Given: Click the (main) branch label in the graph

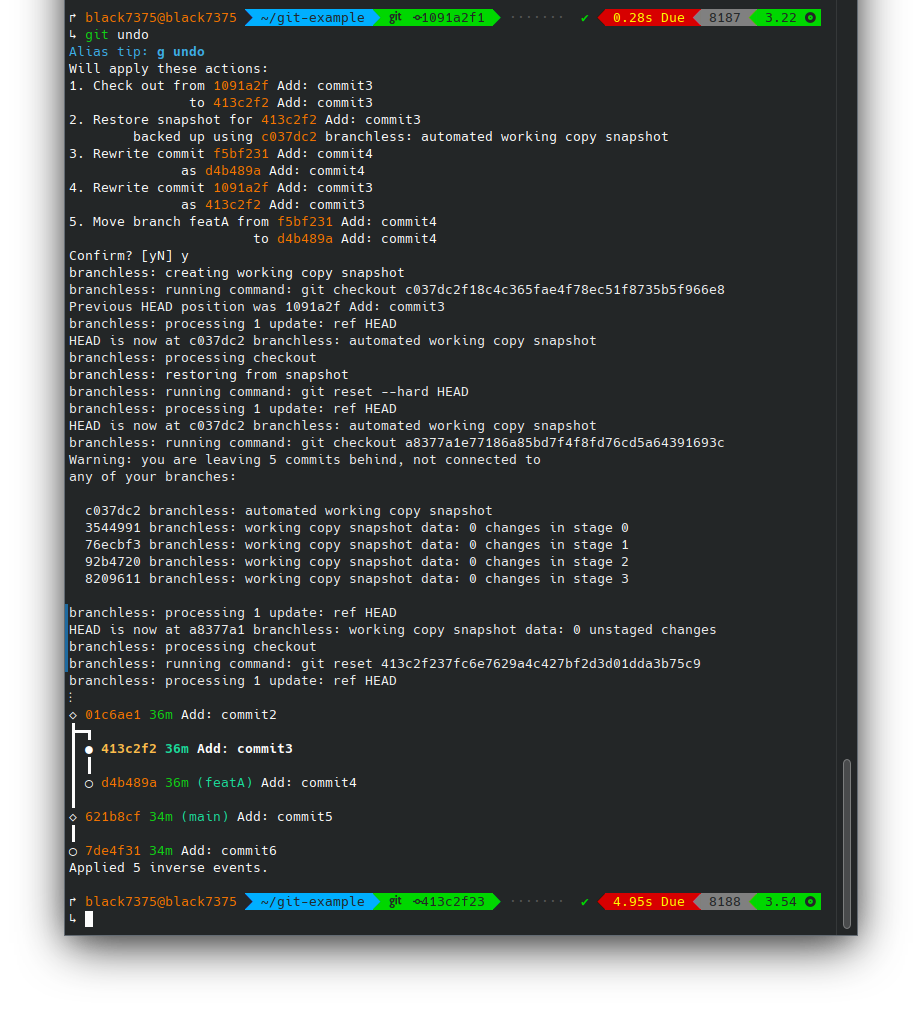Looking at the screenshot, I should [x=205, y=817].
